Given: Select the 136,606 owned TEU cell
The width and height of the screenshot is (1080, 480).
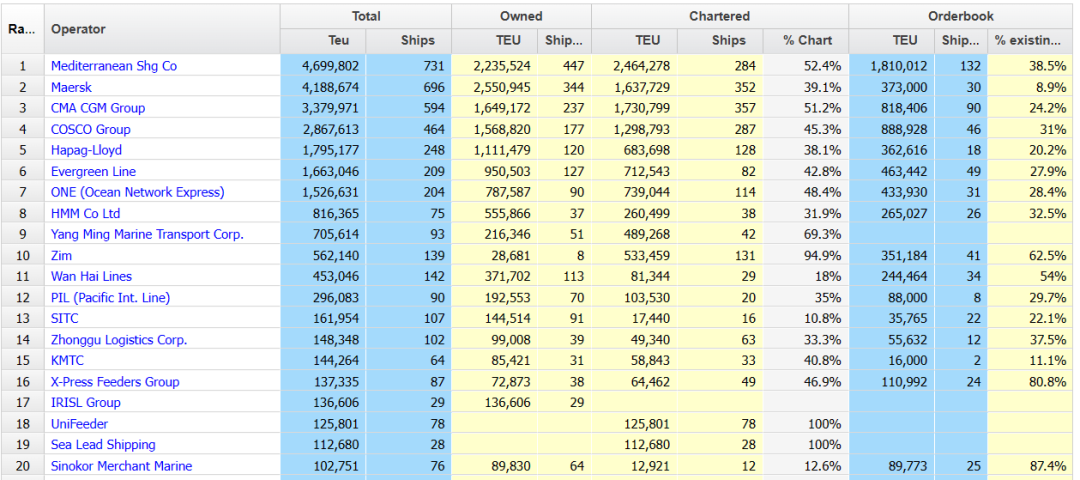Looking at the screenshot, I should point(495,403).
